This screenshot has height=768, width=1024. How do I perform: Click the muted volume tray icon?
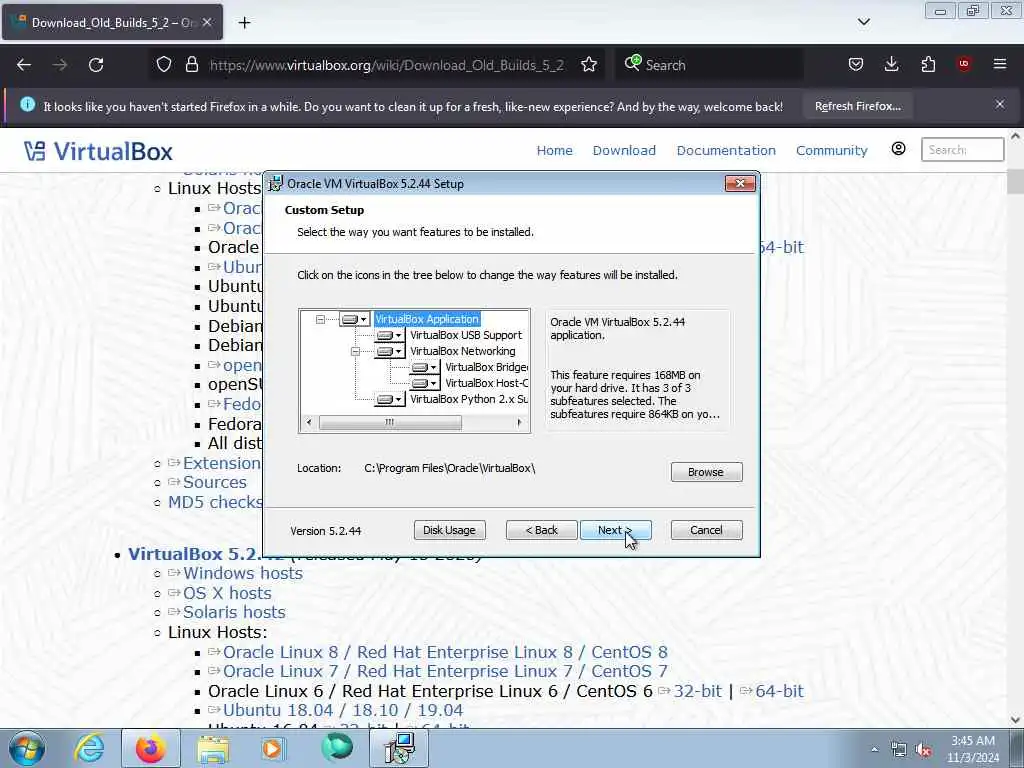tap(923, 750)
